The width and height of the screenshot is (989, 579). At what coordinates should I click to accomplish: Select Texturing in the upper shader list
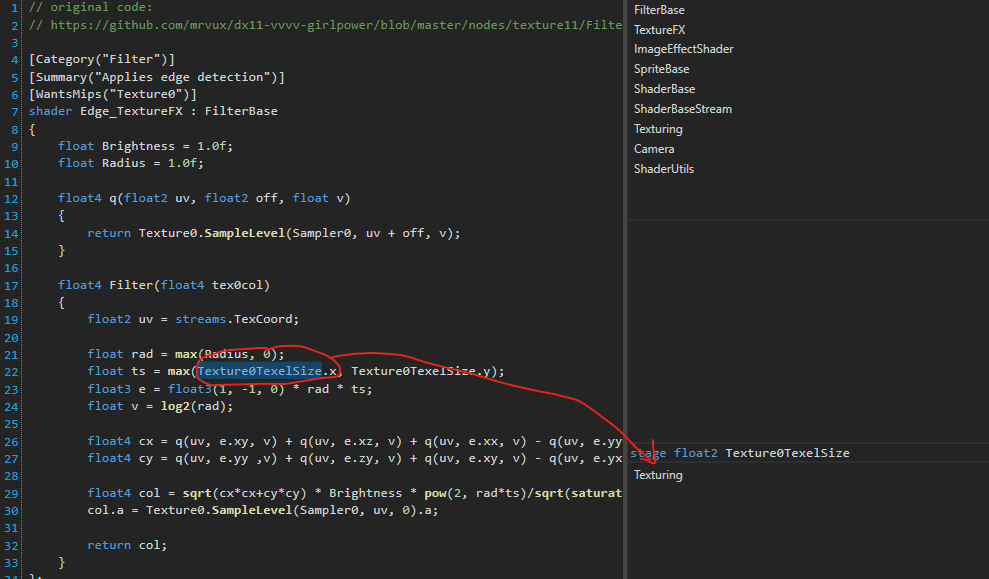(x=658, y=129)
